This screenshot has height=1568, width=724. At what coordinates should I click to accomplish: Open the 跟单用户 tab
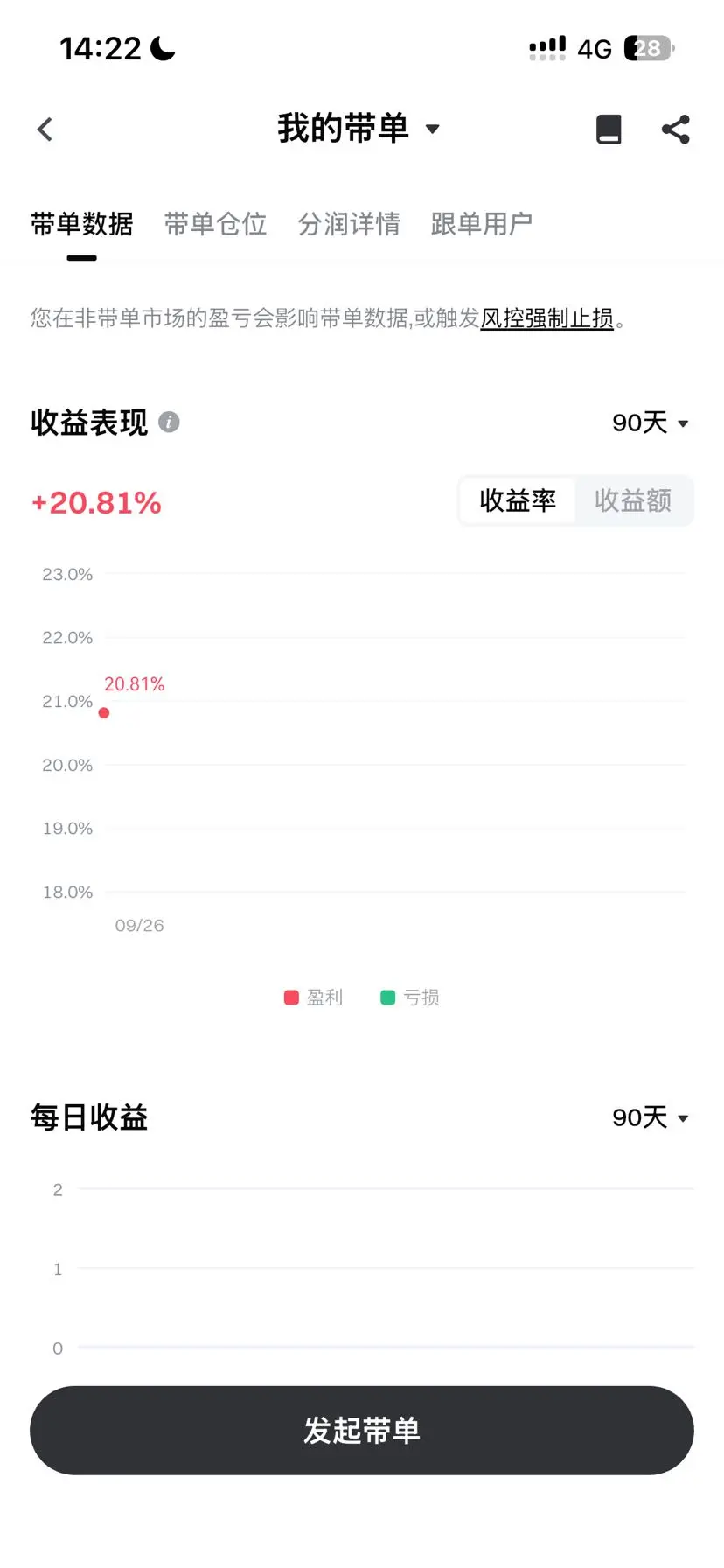(482, 224)
